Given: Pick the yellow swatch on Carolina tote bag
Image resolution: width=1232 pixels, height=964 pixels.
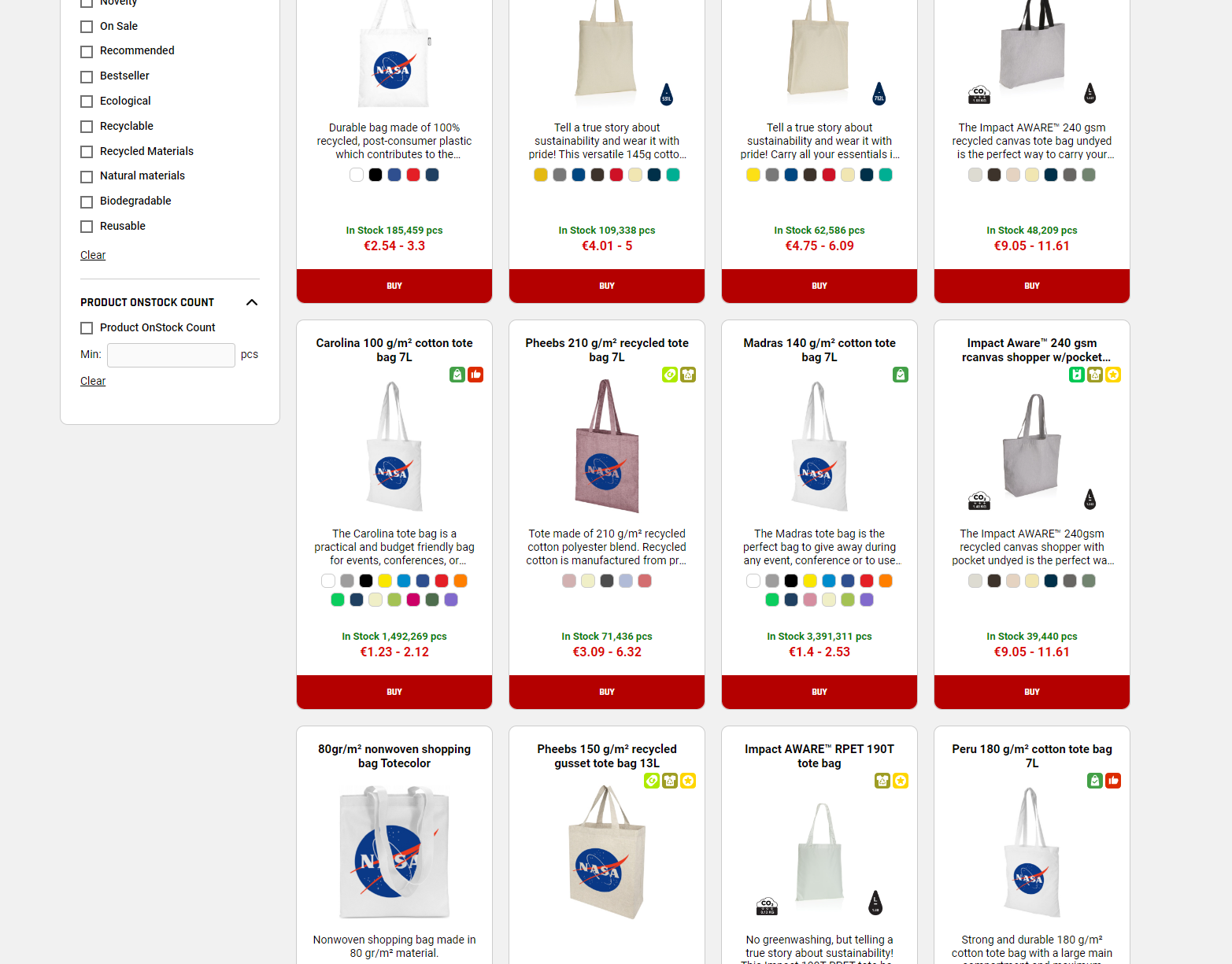Looking at the screenshot, I should point(385,581).
